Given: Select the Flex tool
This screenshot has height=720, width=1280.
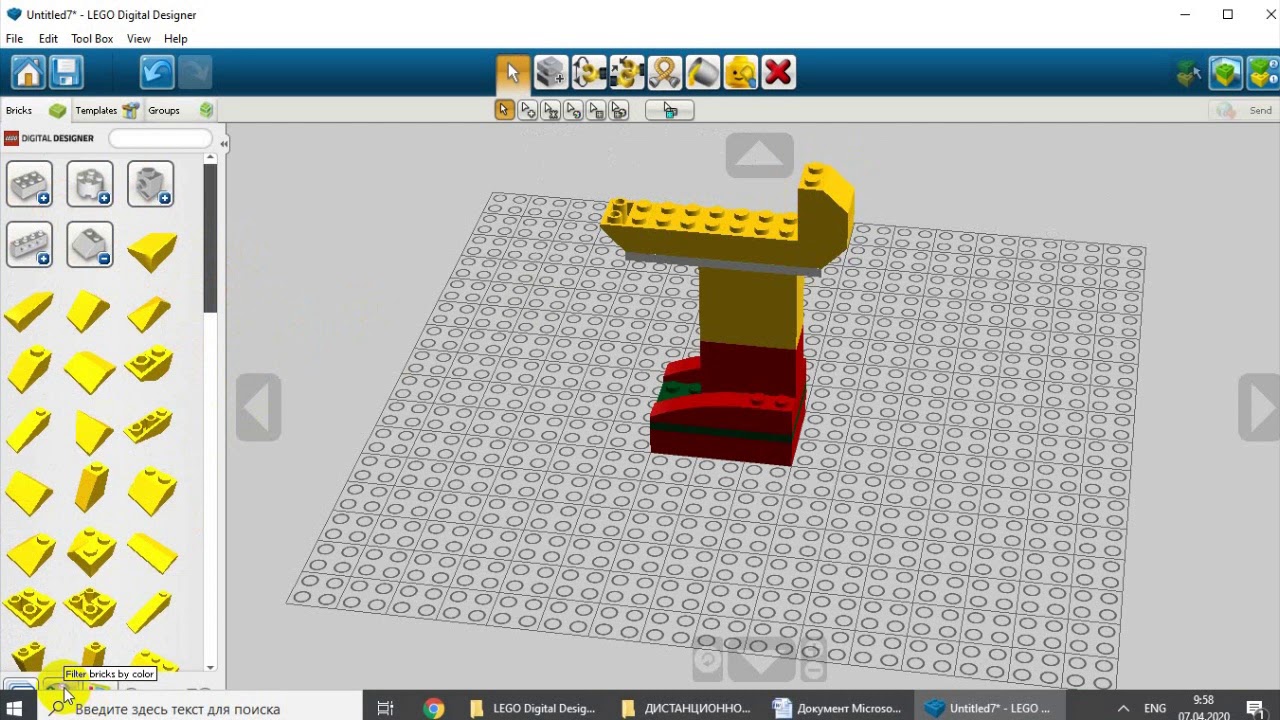Looking at the screenshot, I should click(665, 72).
